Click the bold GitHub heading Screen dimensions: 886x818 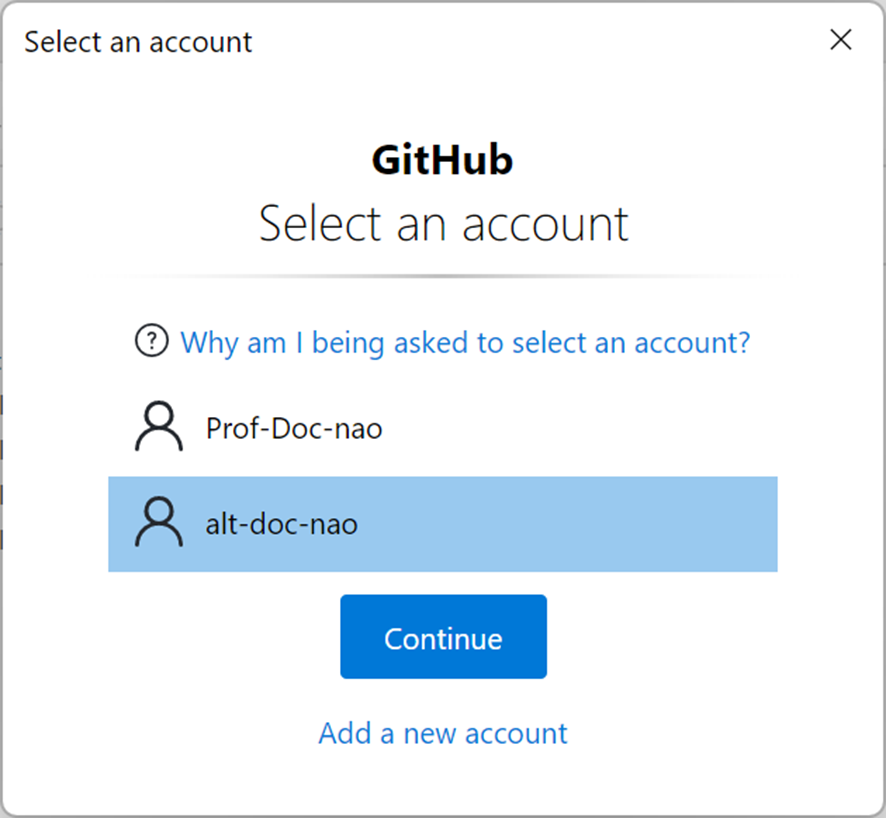coord(442,160)
